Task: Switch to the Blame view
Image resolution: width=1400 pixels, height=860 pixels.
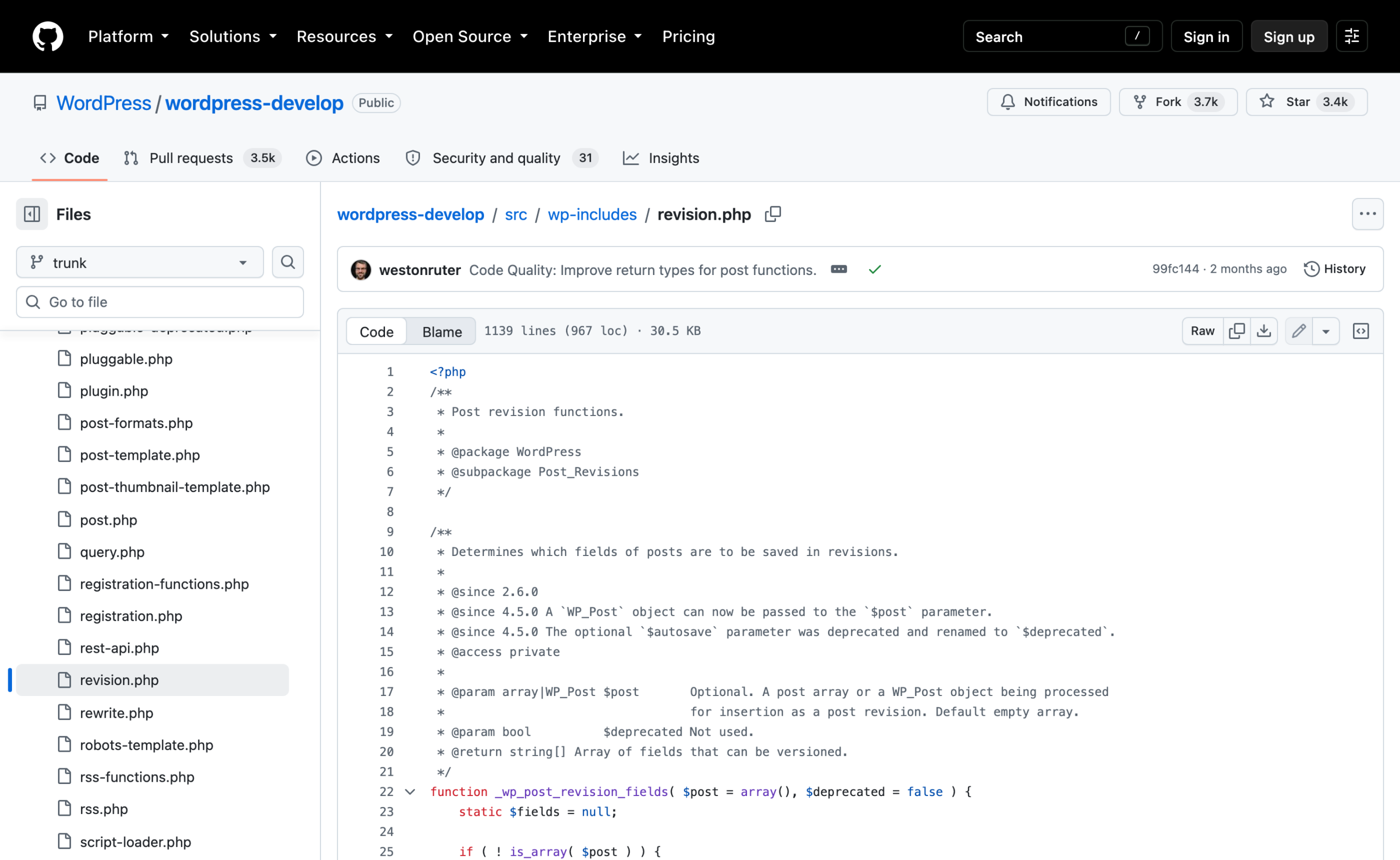Action: click(442, 332)
